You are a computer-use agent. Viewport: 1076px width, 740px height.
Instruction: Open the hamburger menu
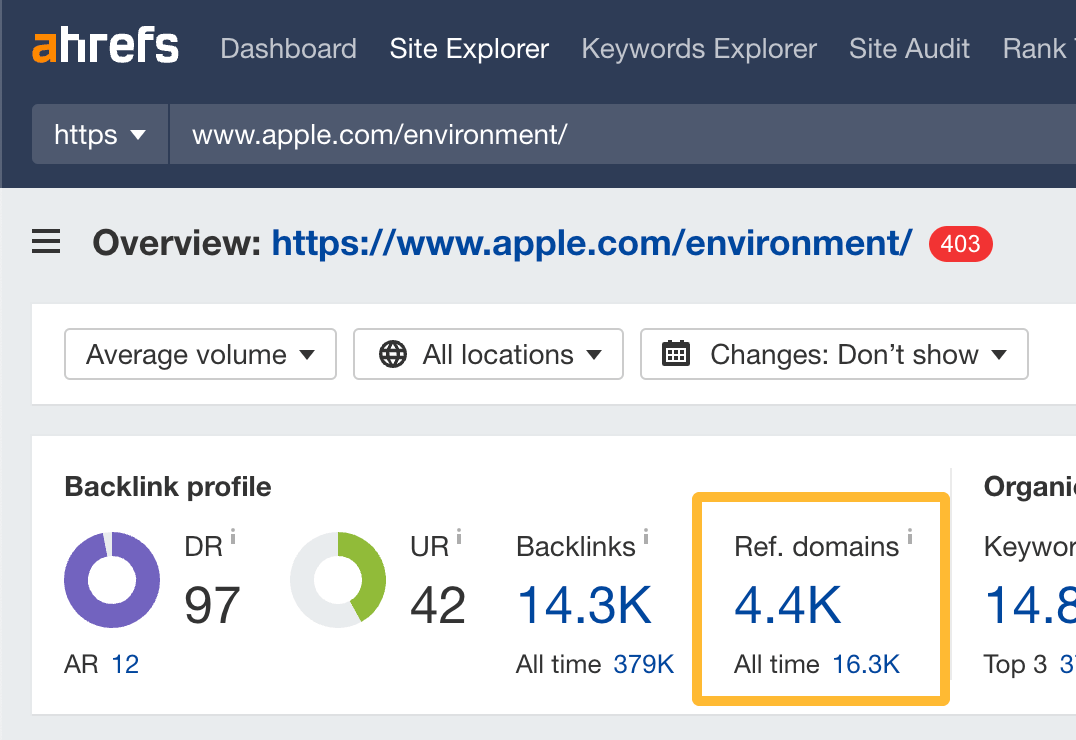(x=45, y=242)
